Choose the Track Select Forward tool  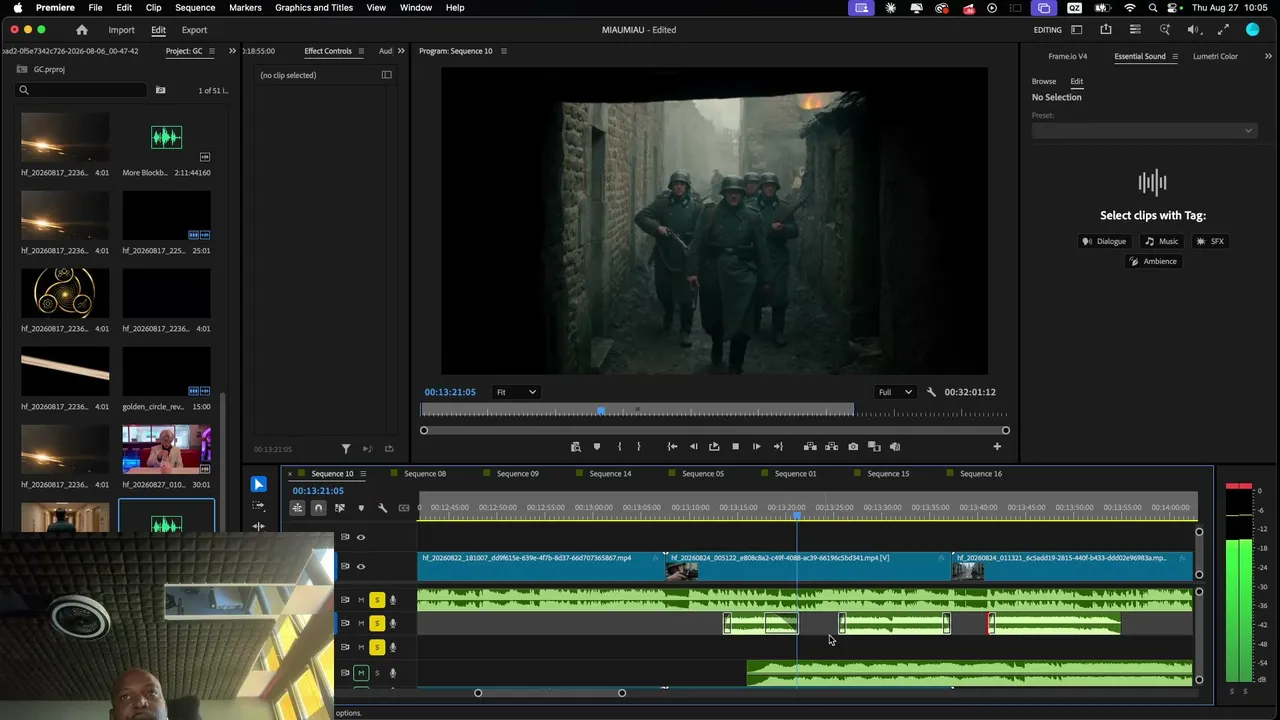click(x=258, y=506)
